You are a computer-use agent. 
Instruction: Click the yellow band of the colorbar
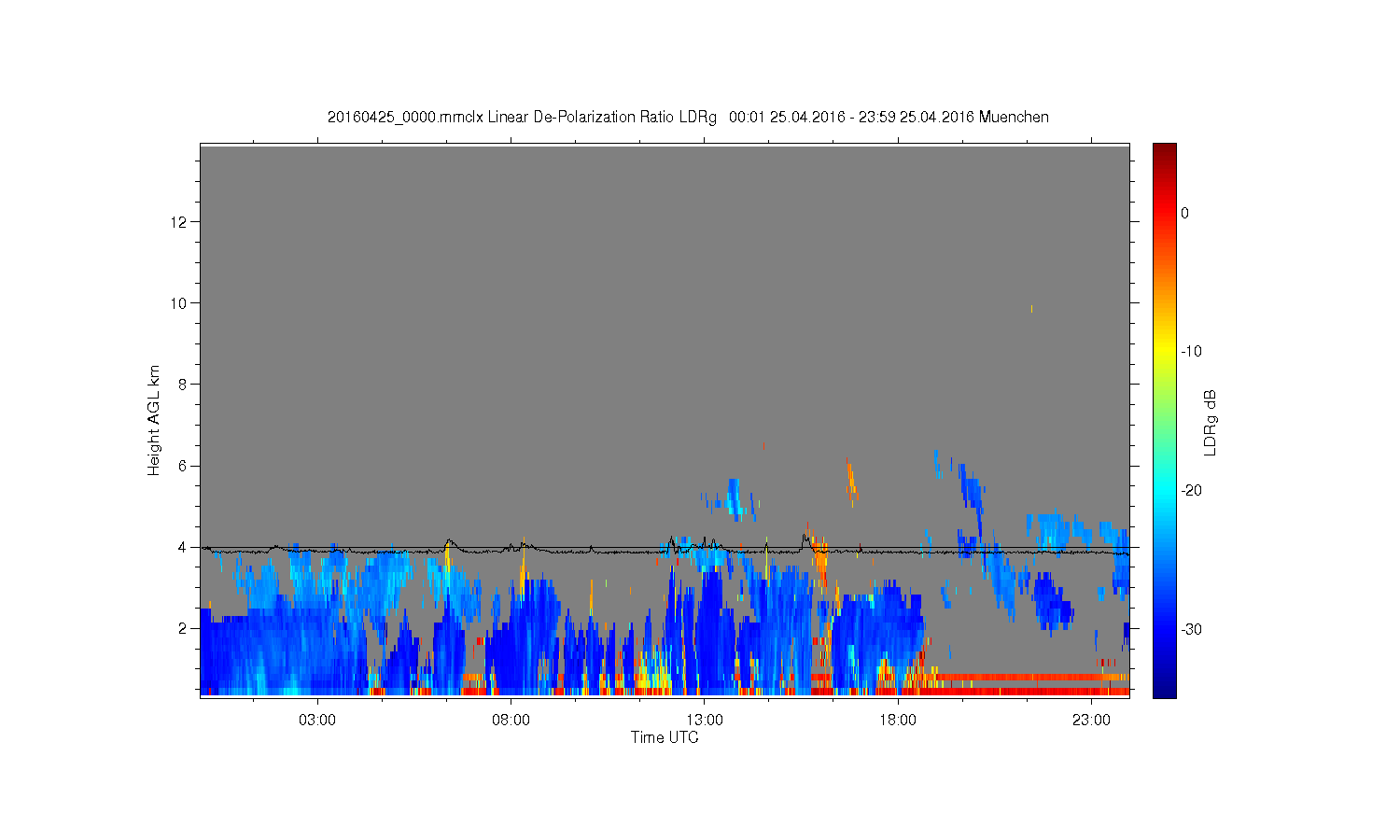(x=1164, y=352)
